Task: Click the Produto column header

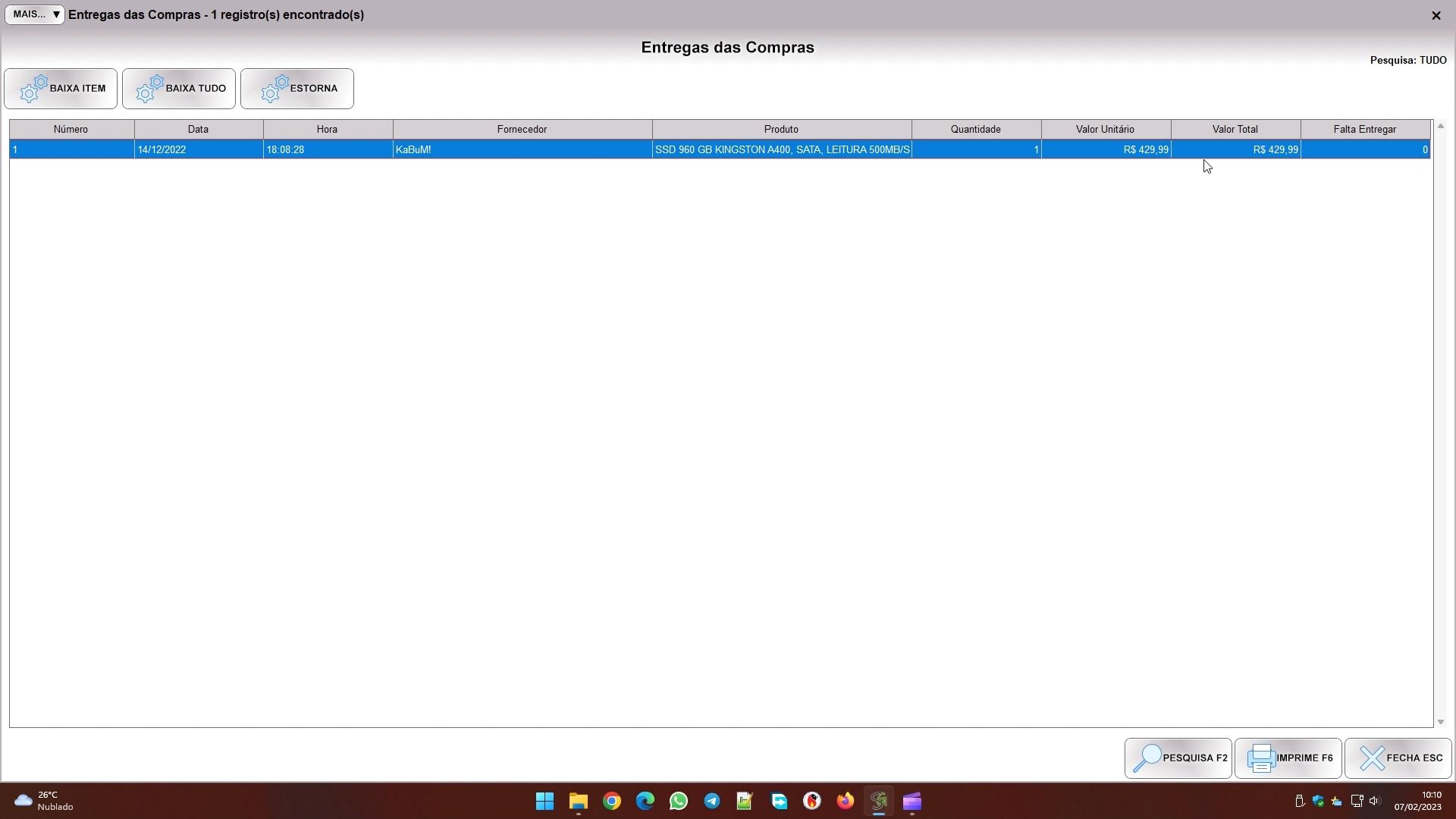Action: pos(782,130)
